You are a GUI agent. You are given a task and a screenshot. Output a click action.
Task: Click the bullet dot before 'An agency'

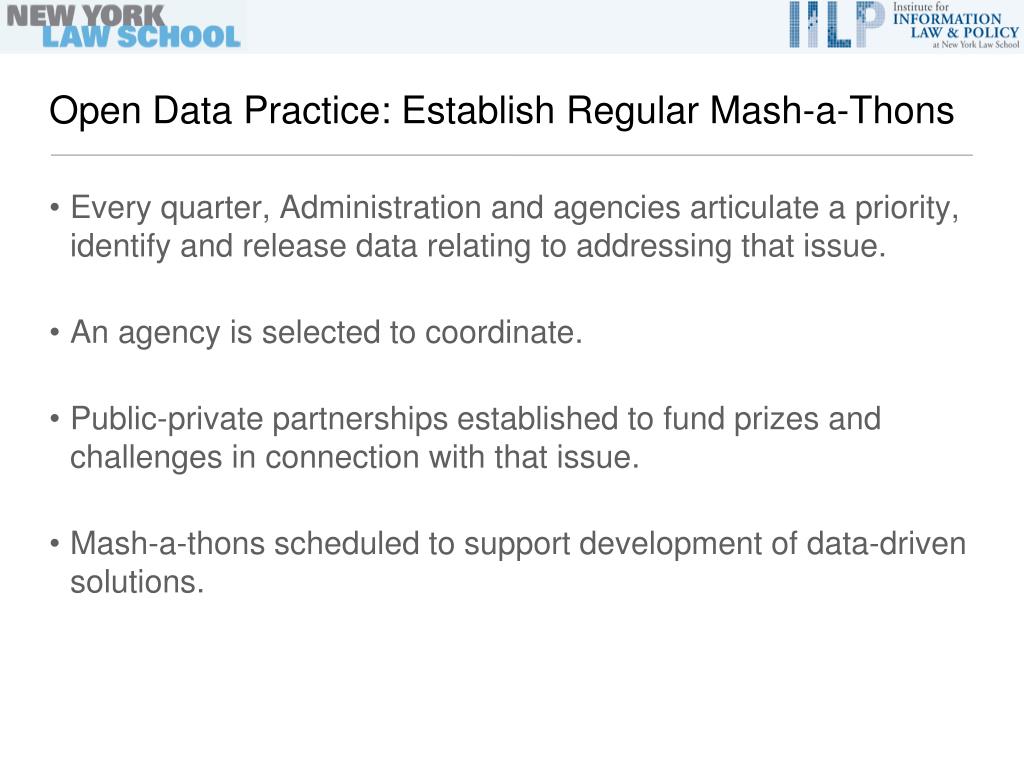click(x=55, y=333)
